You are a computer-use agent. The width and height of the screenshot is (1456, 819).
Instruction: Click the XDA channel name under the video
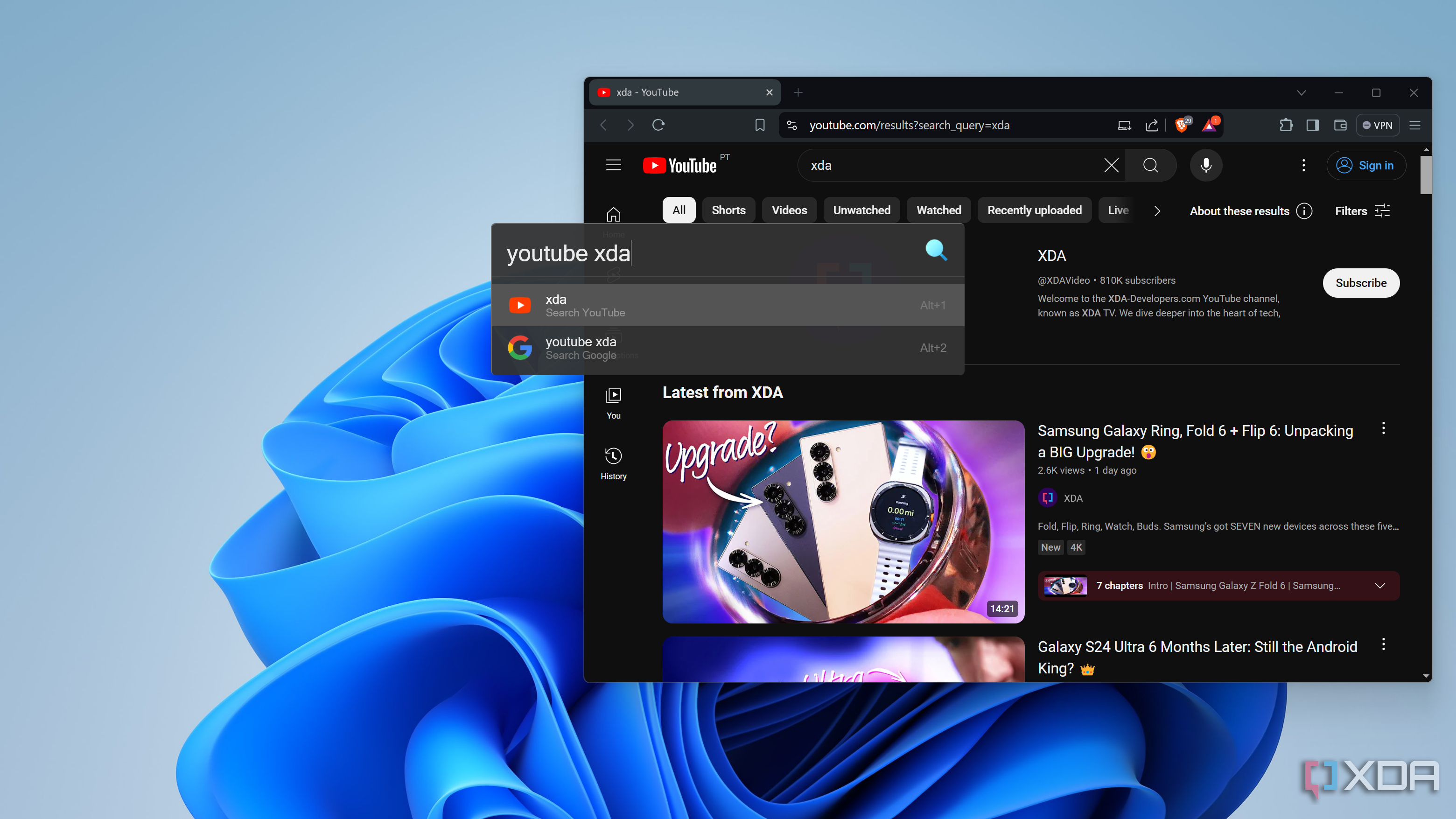point(1073,498)
